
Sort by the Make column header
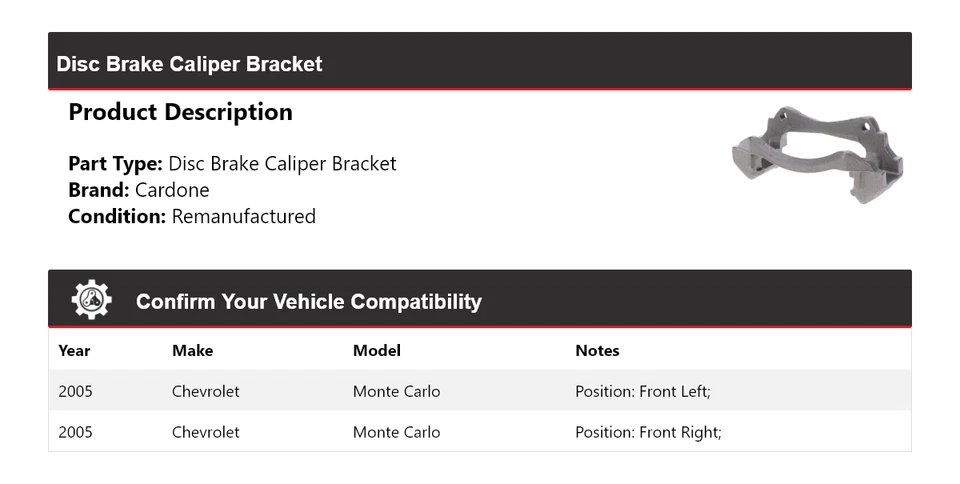pyautogui.click(x=192, y=351)
